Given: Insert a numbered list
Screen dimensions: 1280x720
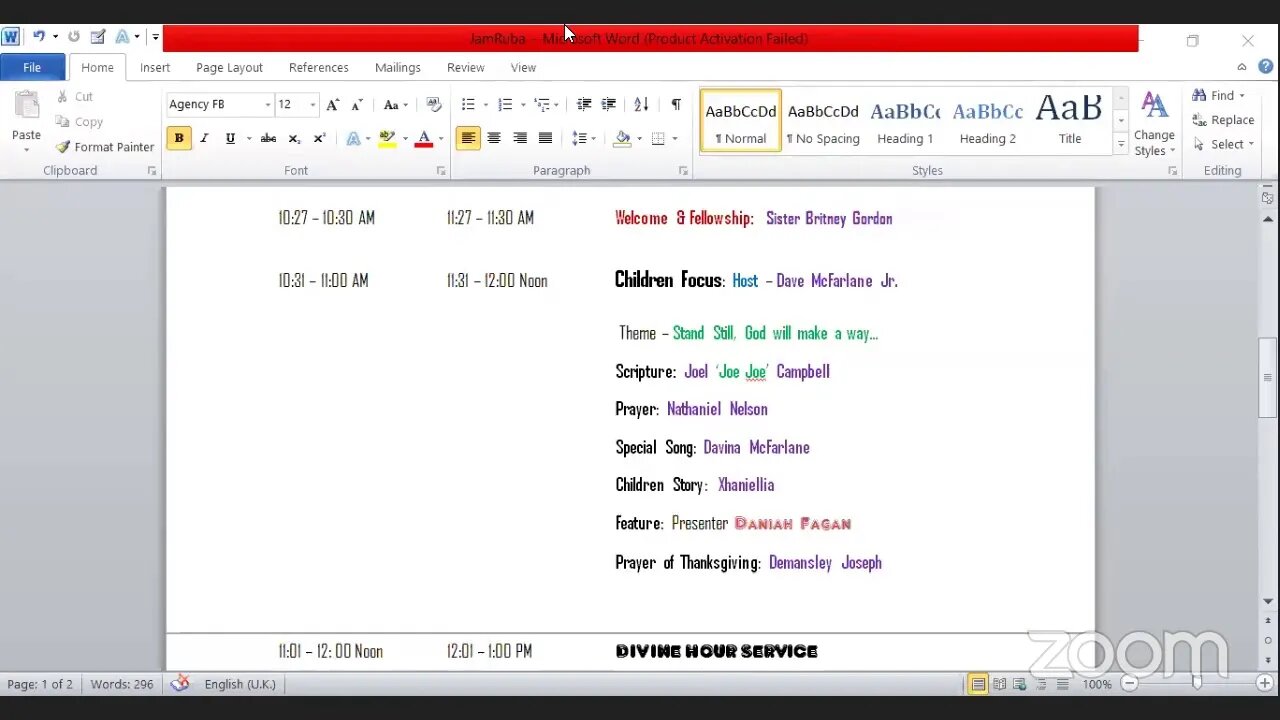Looking at the screenshot, I should [505, 104].
